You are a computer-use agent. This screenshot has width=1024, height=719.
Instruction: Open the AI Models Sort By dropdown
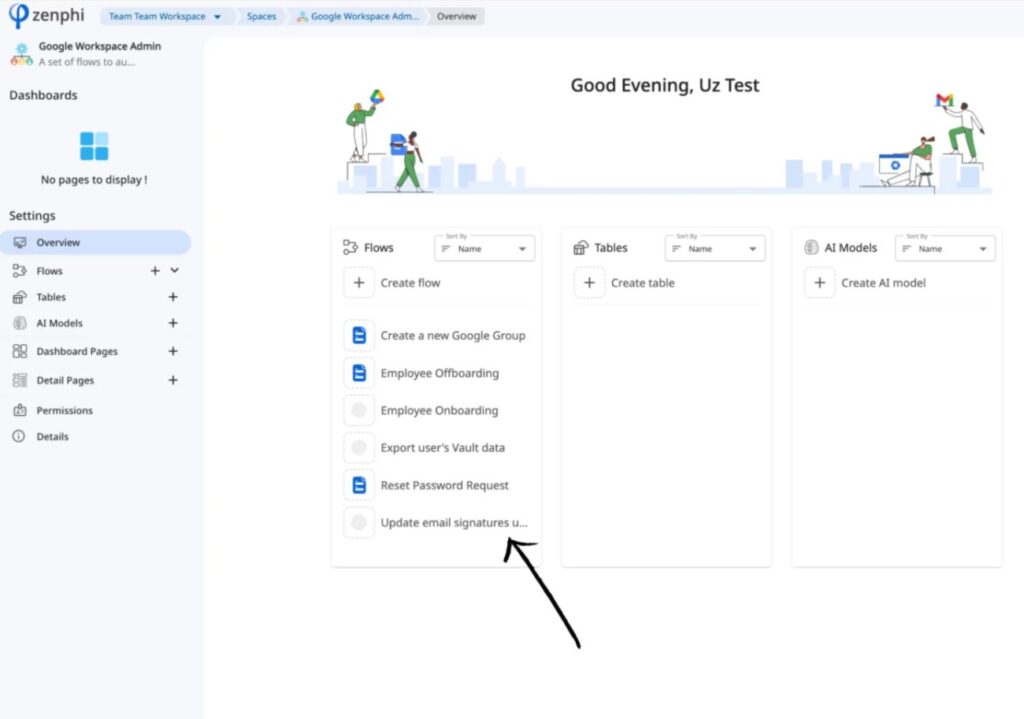coord(945,248)
